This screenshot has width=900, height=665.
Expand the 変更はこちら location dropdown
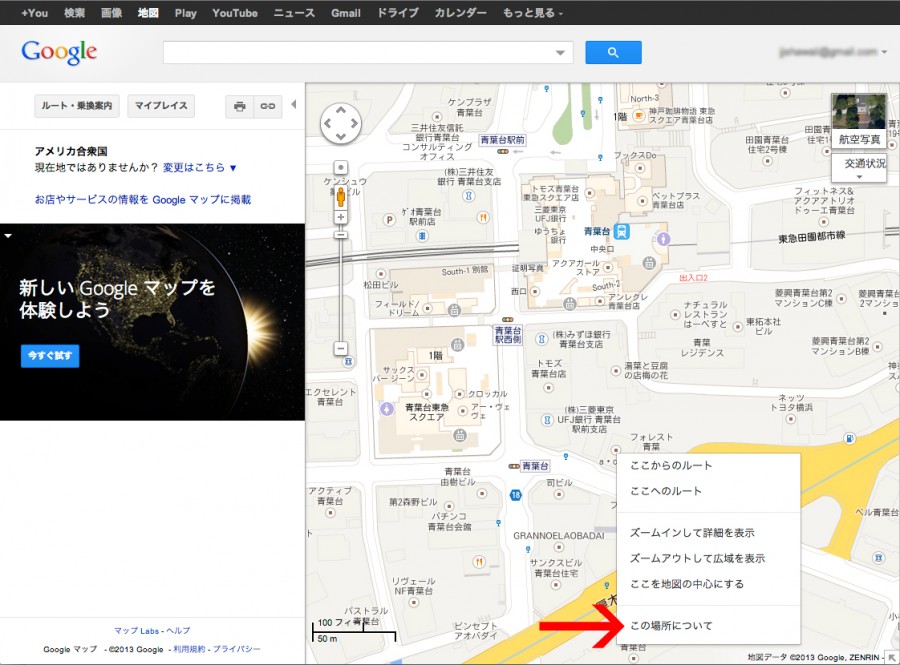click(200, 168)
